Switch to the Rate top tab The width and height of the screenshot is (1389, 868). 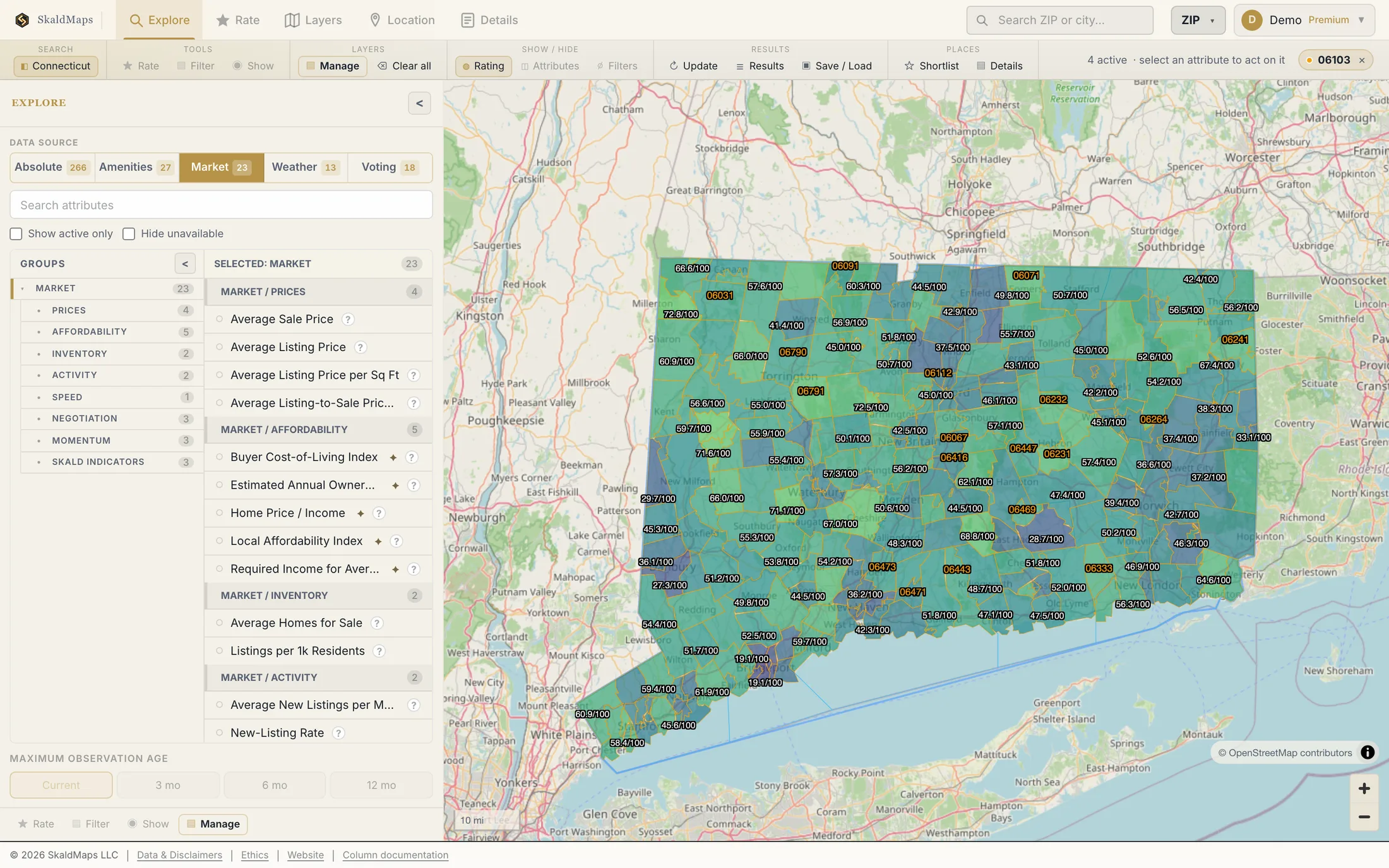(238, 20)
